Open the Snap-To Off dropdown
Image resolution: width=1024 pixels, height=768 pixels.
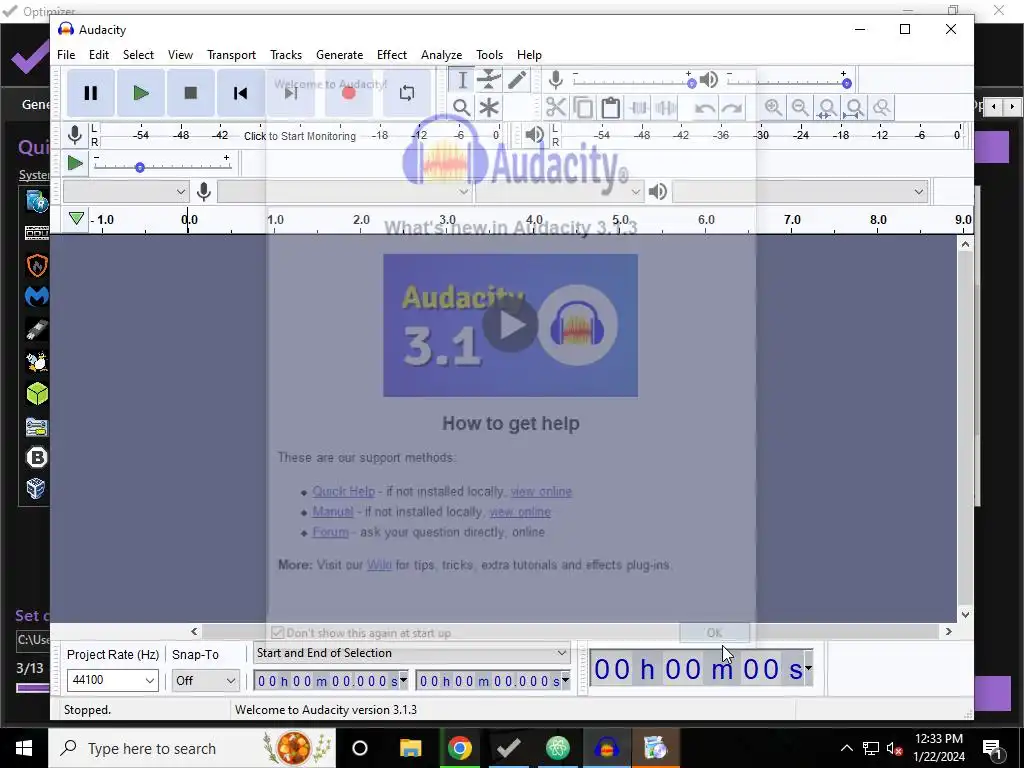pos(205,680)
